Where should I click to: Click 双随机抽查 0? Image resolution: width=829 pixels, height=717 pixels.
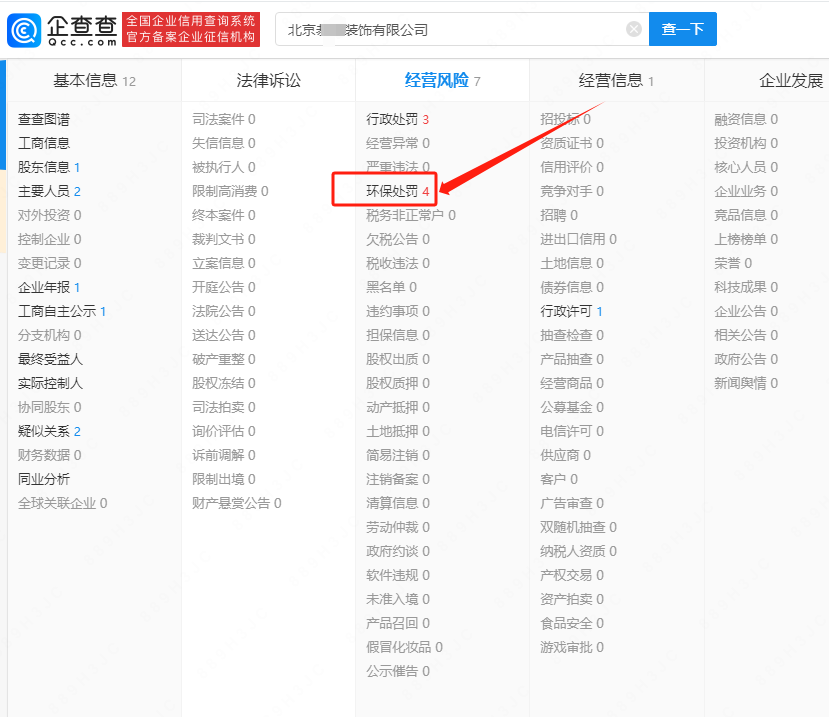coord(578,528)
